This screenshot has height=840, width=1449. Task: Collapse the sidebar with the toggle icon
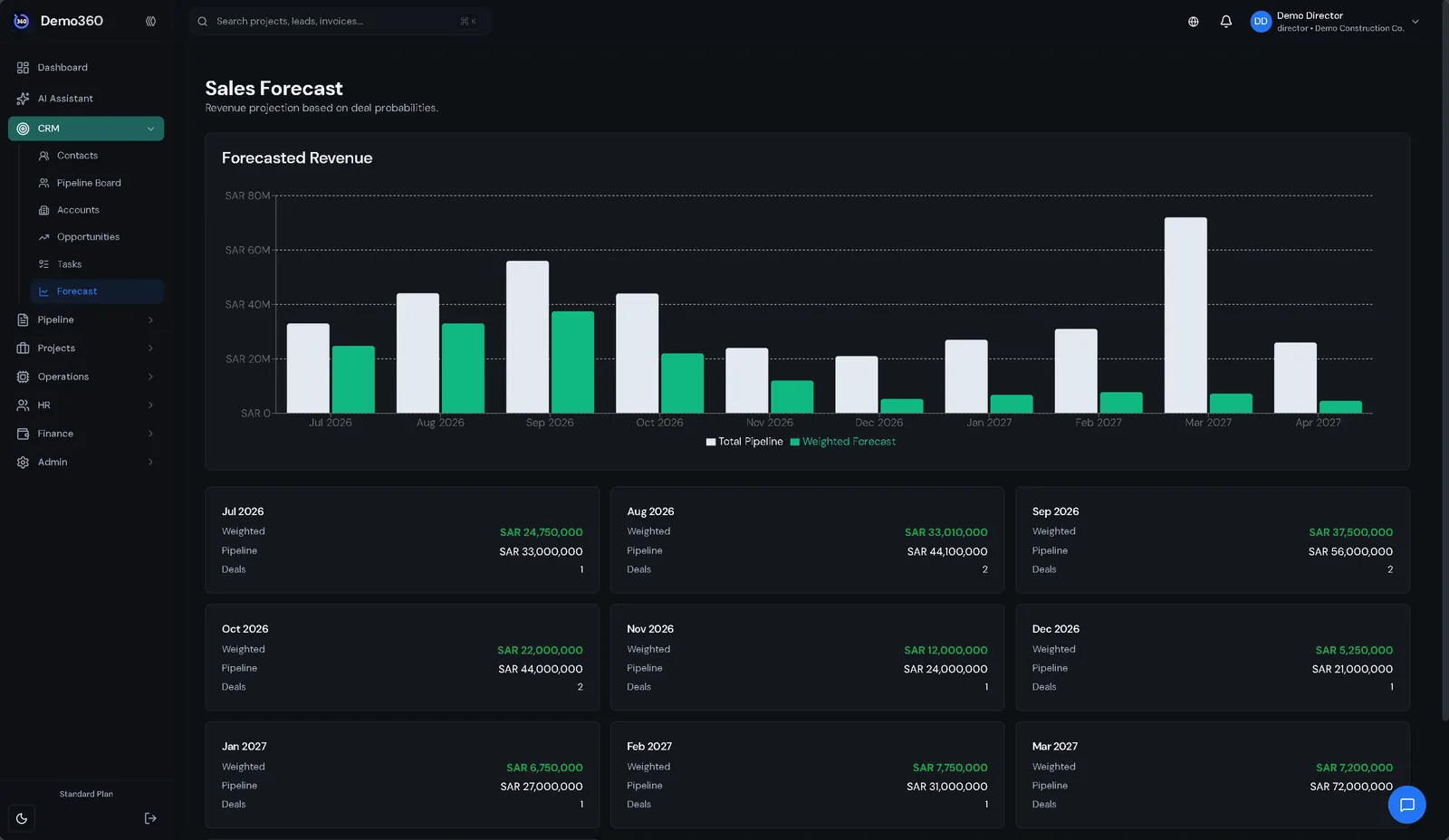point(150,21)
